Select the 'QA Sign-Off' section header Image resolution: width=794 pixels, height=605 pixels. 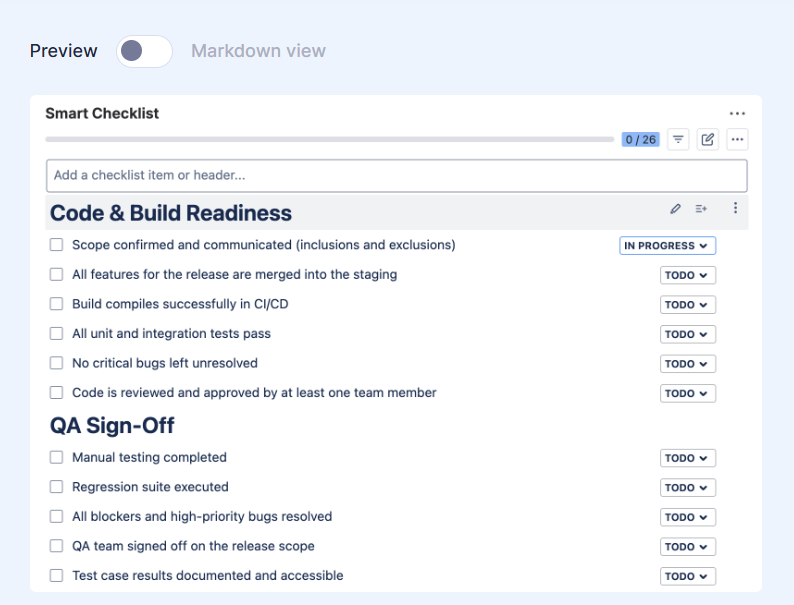[112, 426]
